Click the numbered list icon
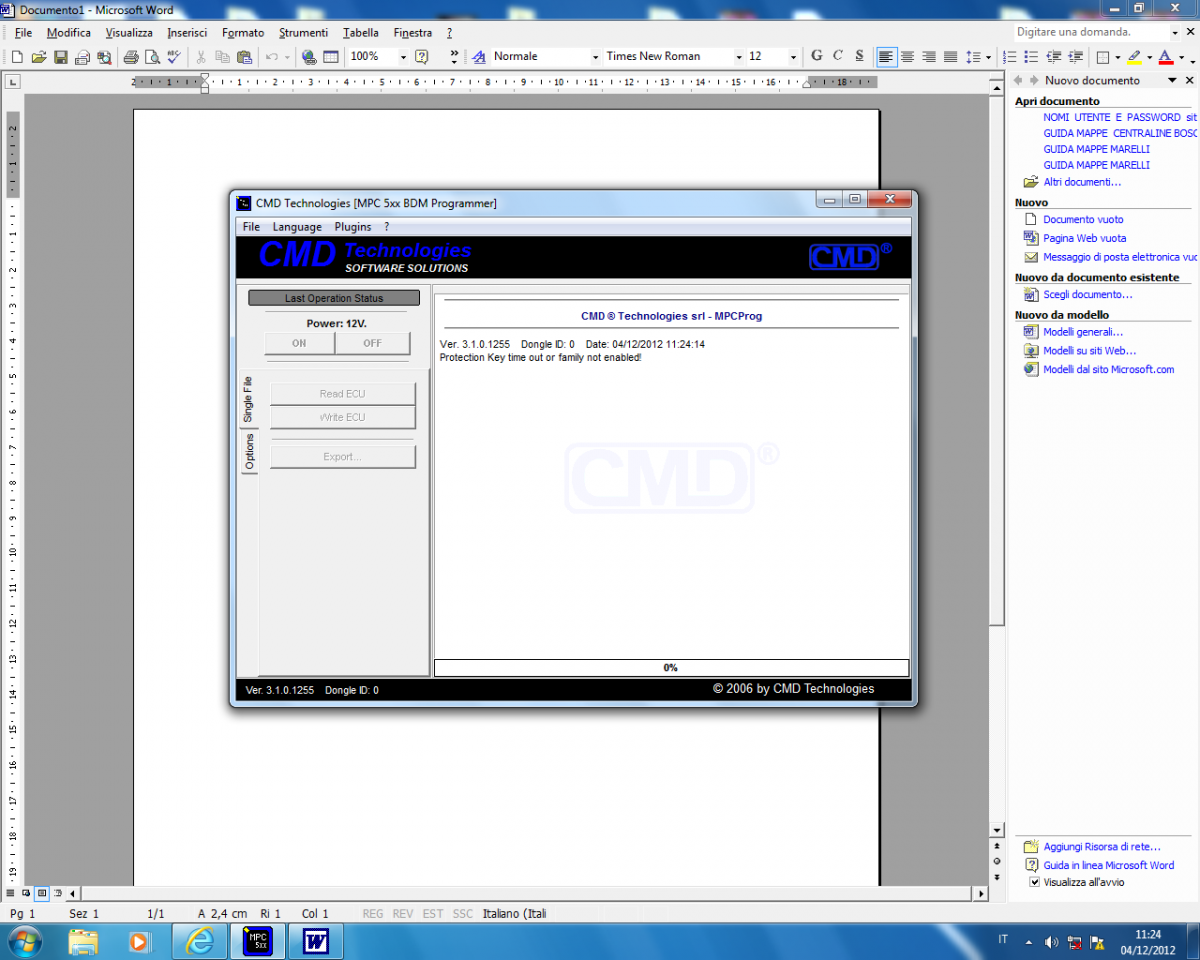 point(1010,57)
